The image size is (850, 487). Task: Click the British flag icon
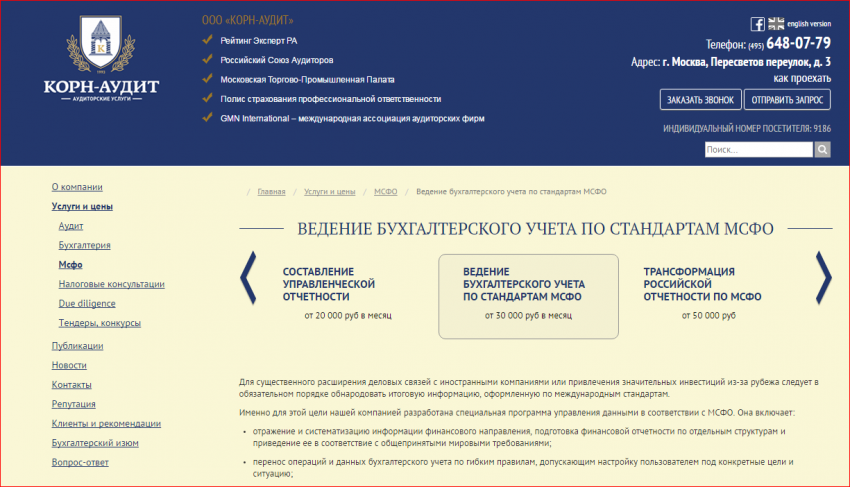776,24
